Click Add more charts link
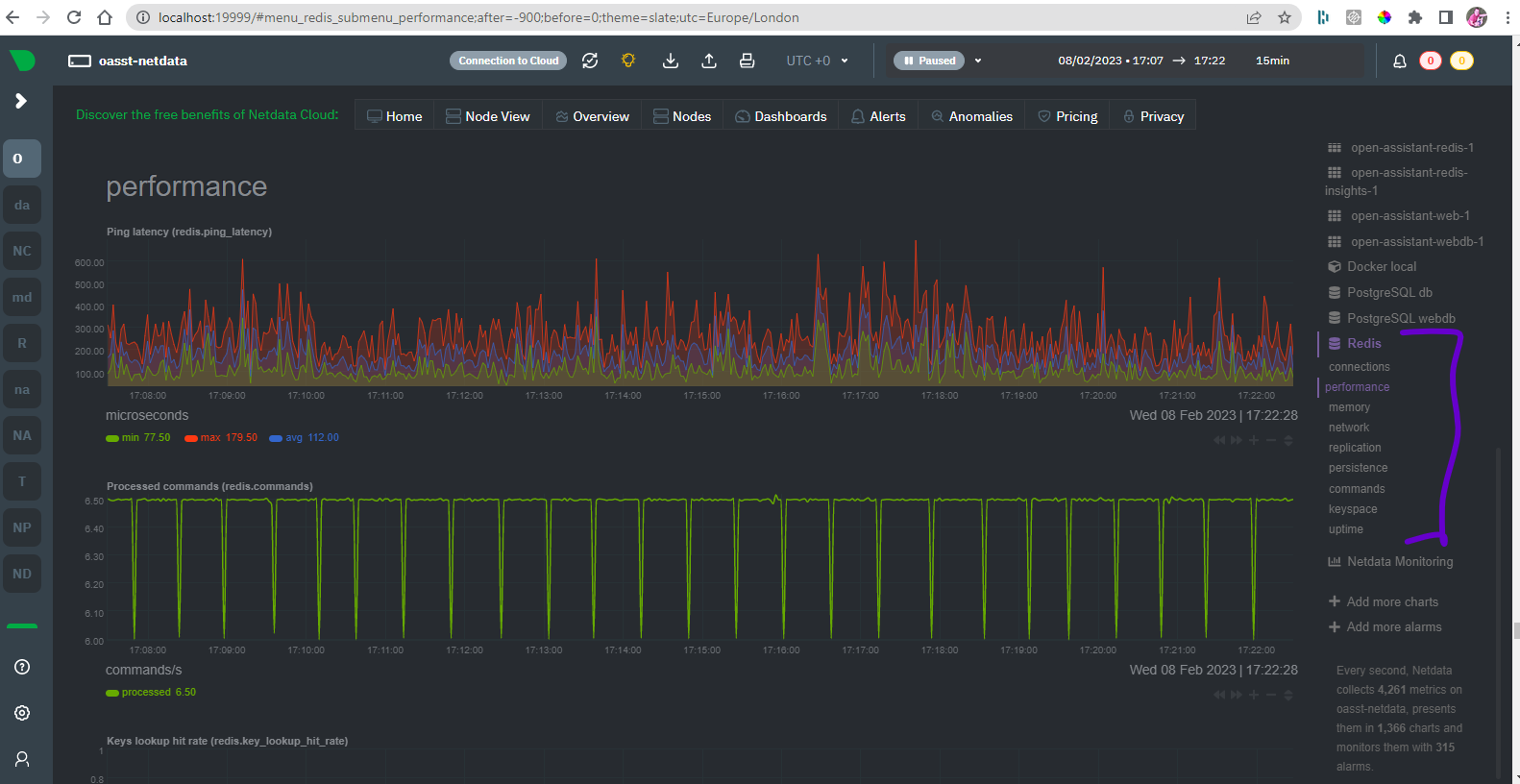This screenshot has width=1520, height=784. point(1384,602)
